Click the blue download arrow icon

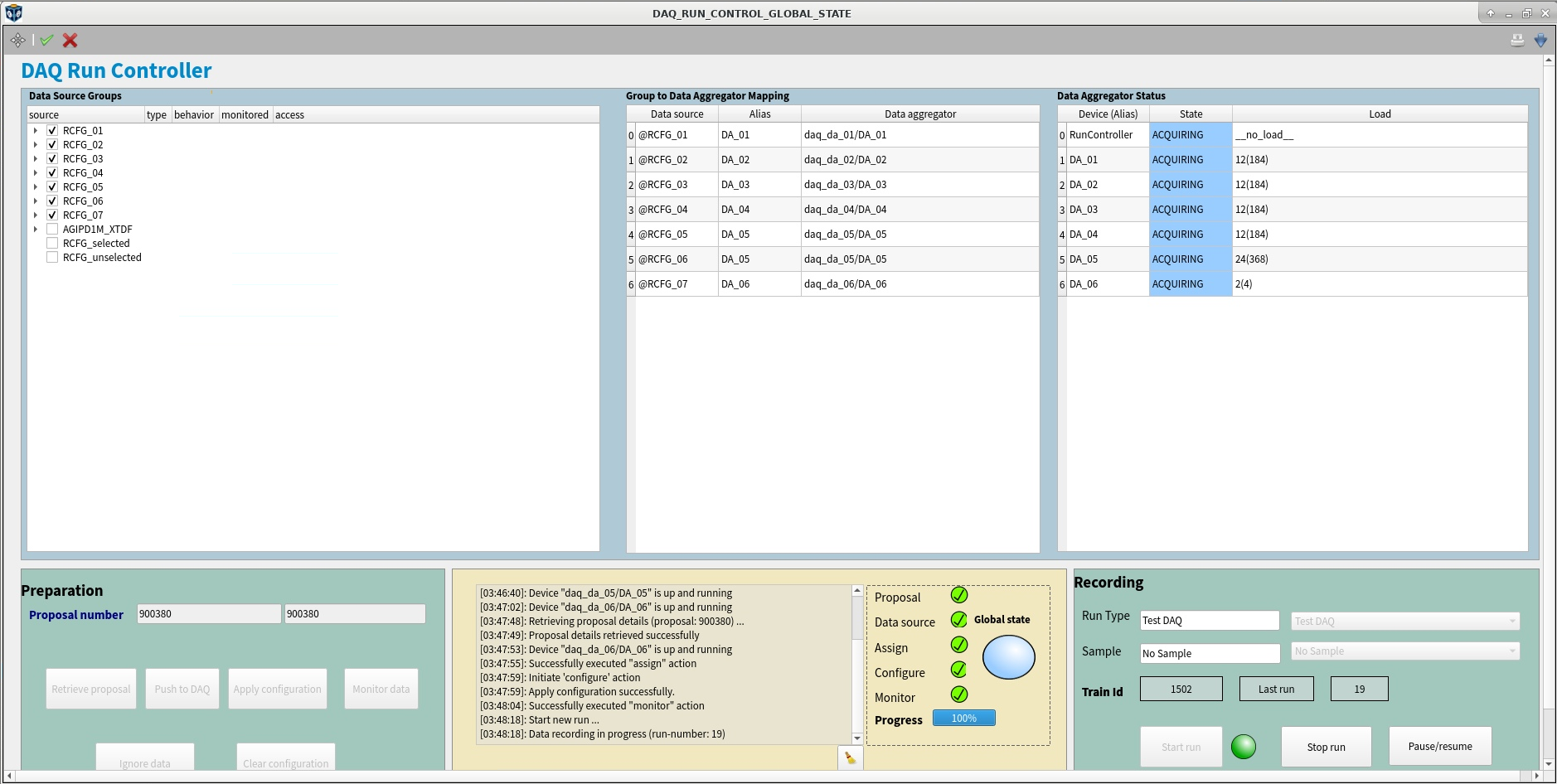1542,40
